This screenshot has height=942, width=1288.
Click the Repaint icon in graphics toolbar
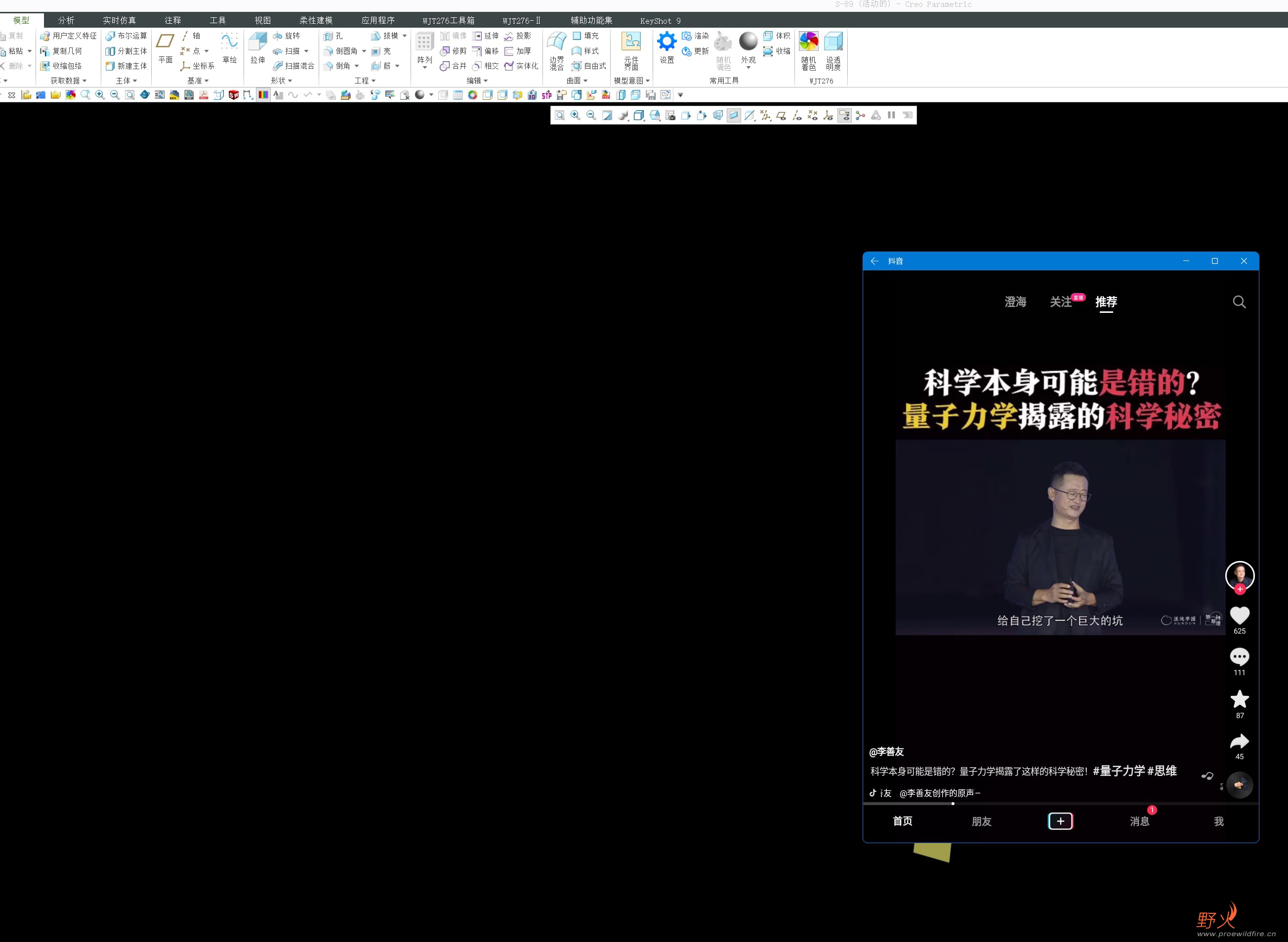click(x=608, y=116)
